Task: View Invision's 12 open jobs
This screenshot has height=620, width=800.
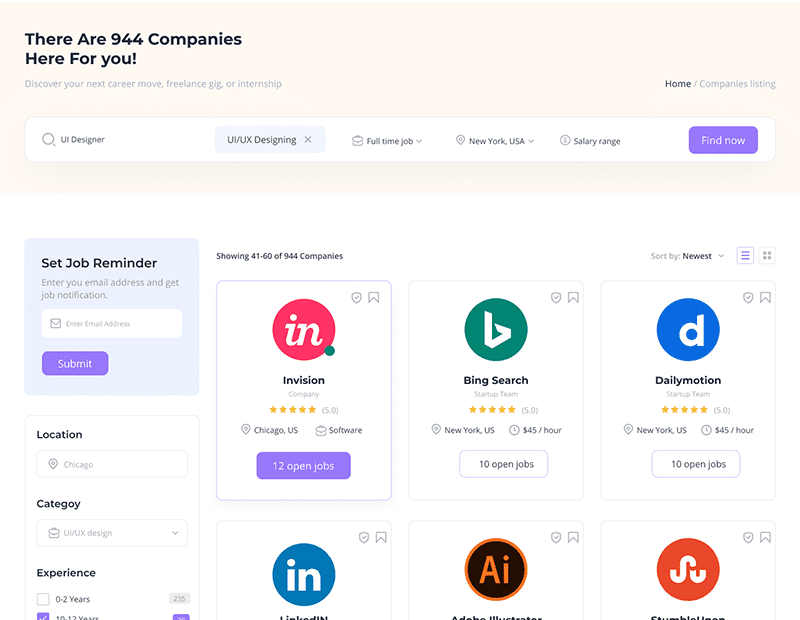Action: click(303, 465)
